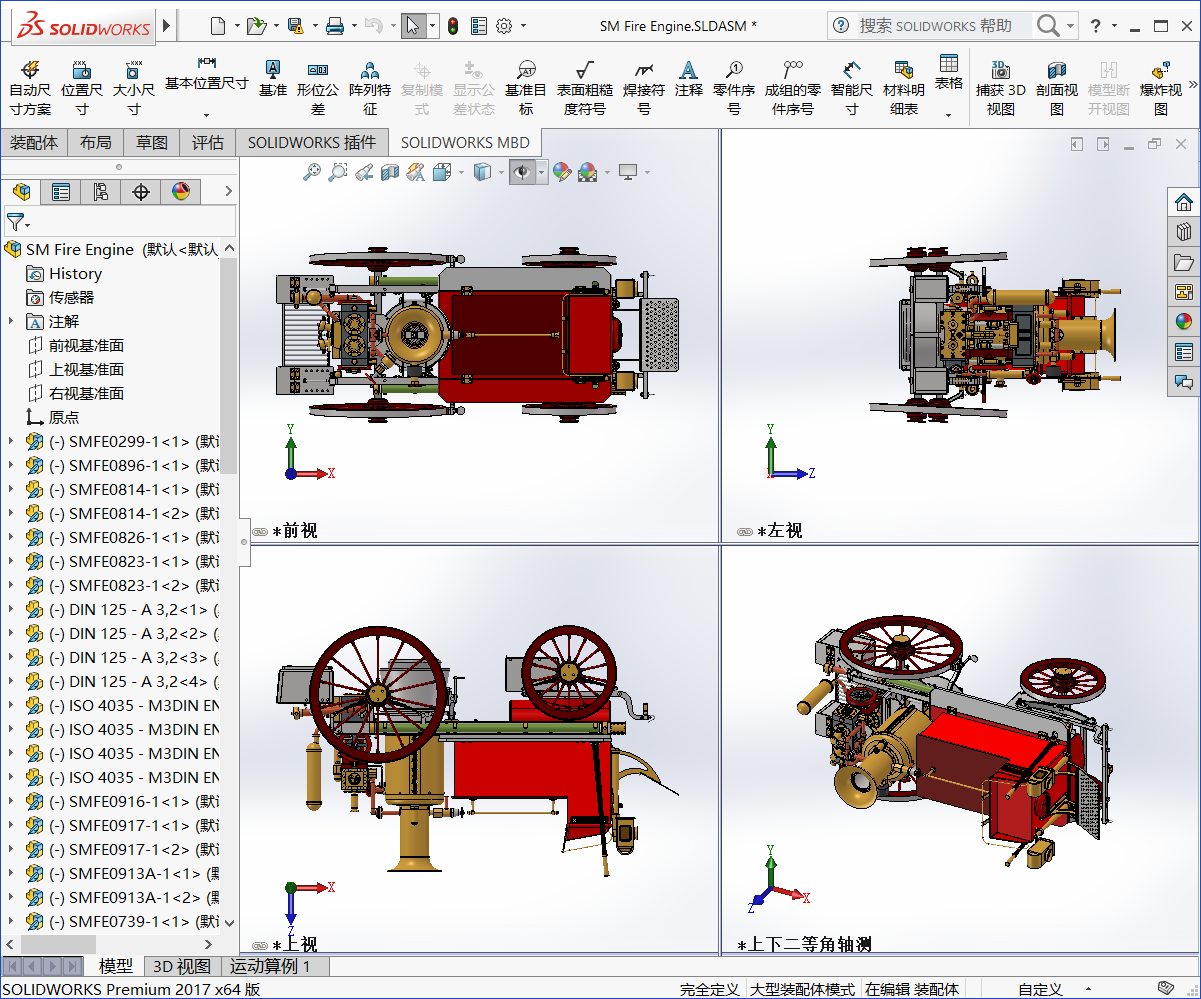Expand the 注解 folder in the tree
Viewport: 1201px width, 999px height.
[11, 321]
